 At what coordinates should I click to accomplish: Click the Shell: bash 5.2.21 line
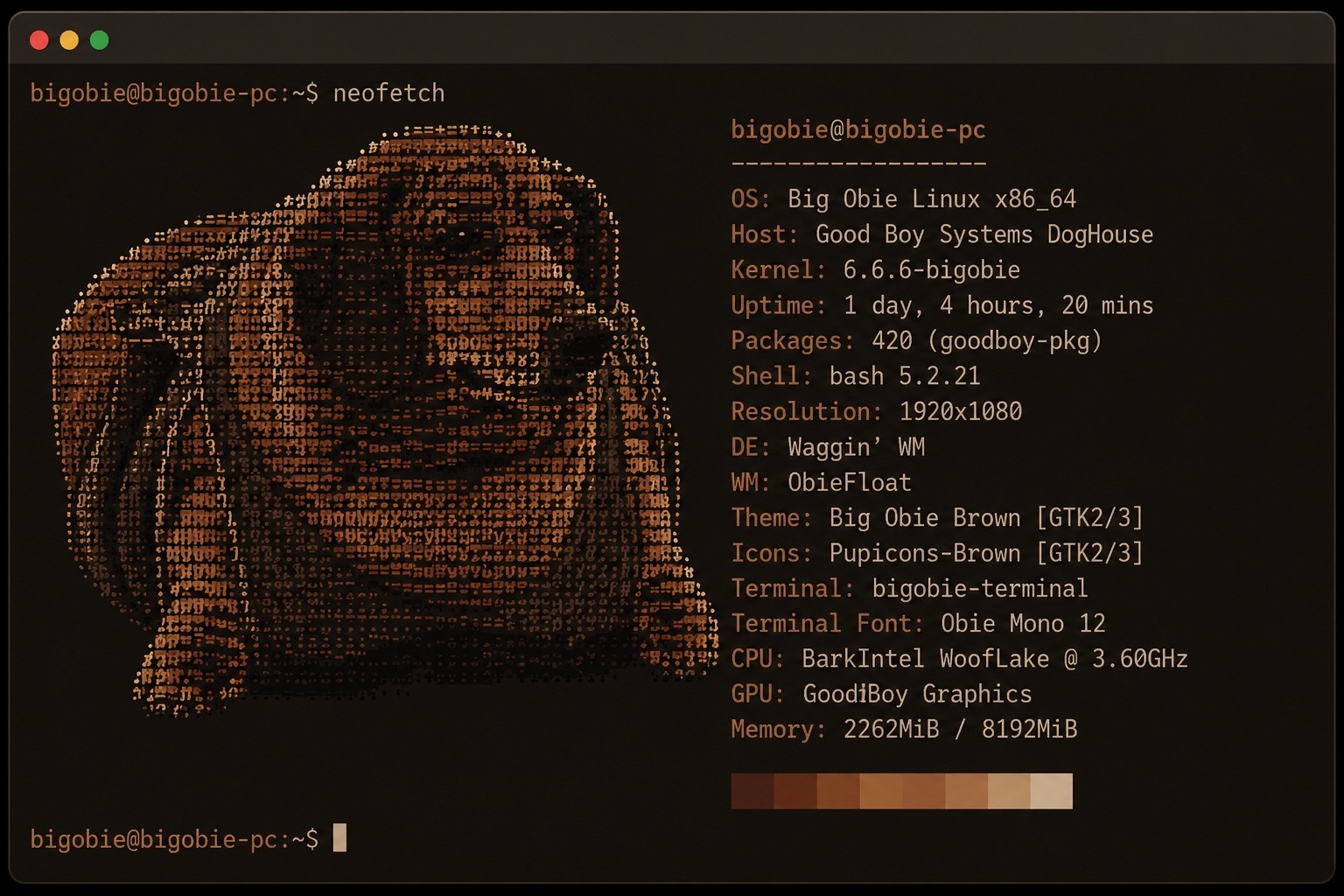(856, 376)
